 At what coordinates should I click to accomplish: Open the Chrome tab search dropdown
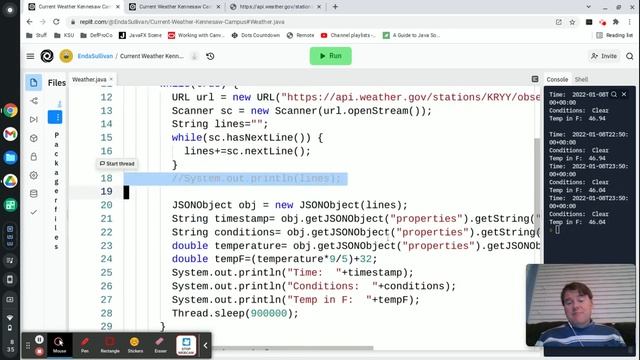coord(588,7)
